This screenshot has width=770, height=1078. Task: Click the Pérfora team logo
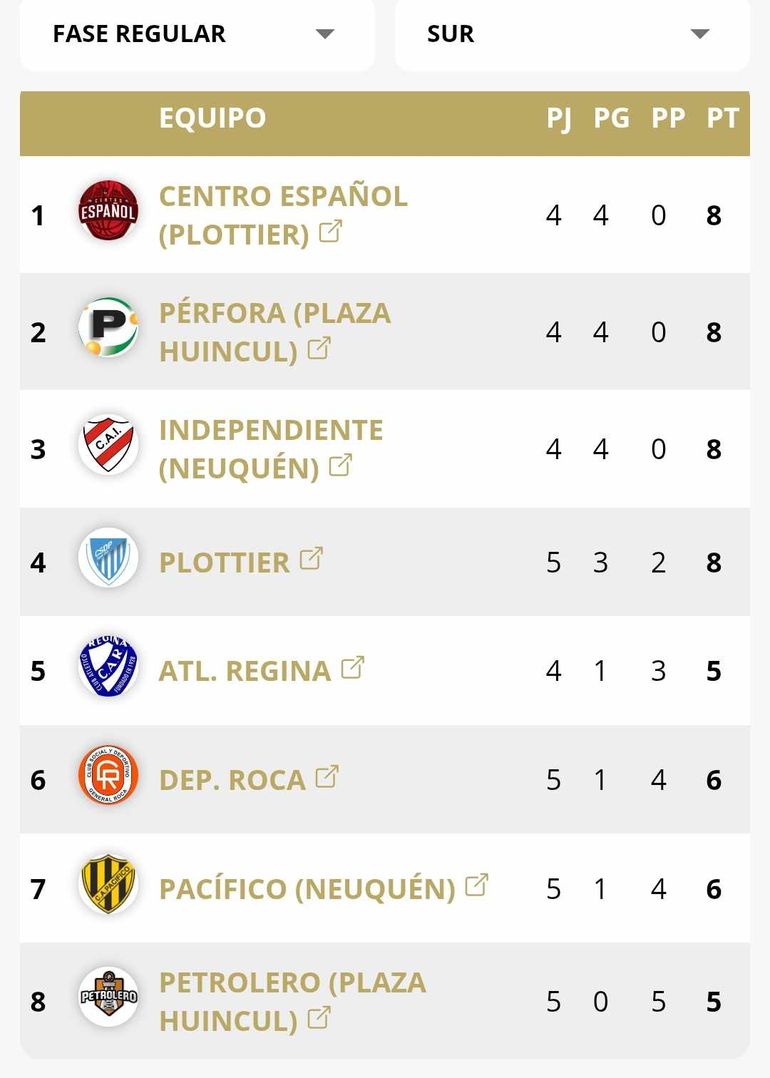[x=108, y=328]
